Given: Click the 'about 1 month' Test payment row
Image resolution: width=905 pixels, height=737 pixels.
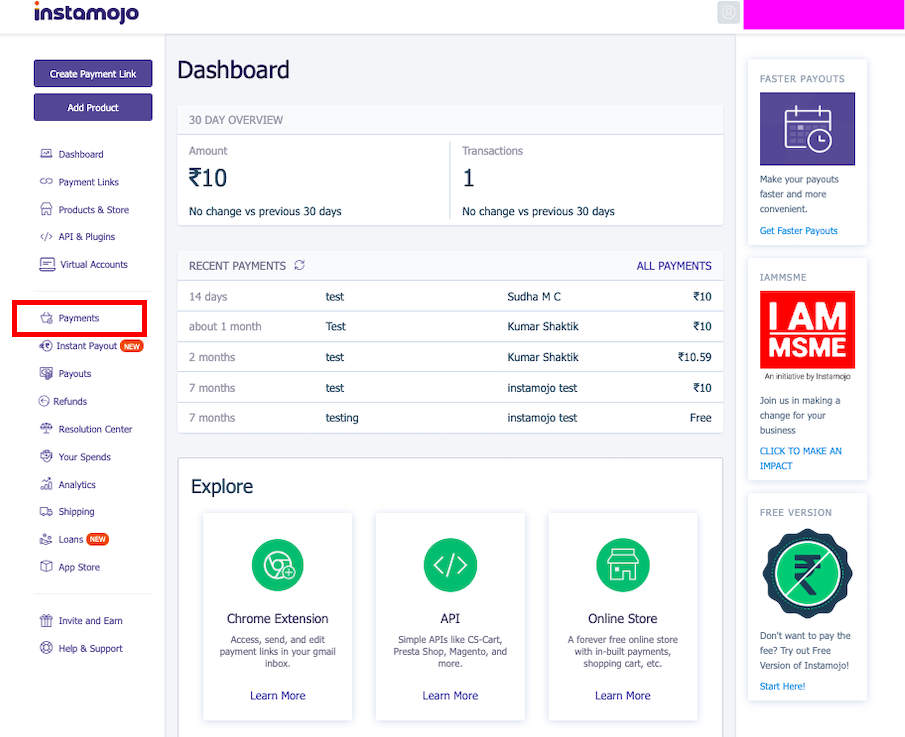Looking at the screenshot, I should (450, 327).
